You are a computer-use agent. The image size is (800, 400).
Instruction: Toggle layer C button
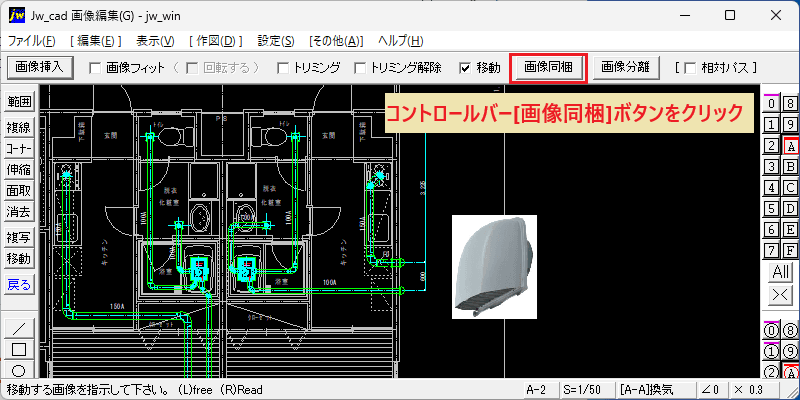pyautogui.click(x=790, y=188)
